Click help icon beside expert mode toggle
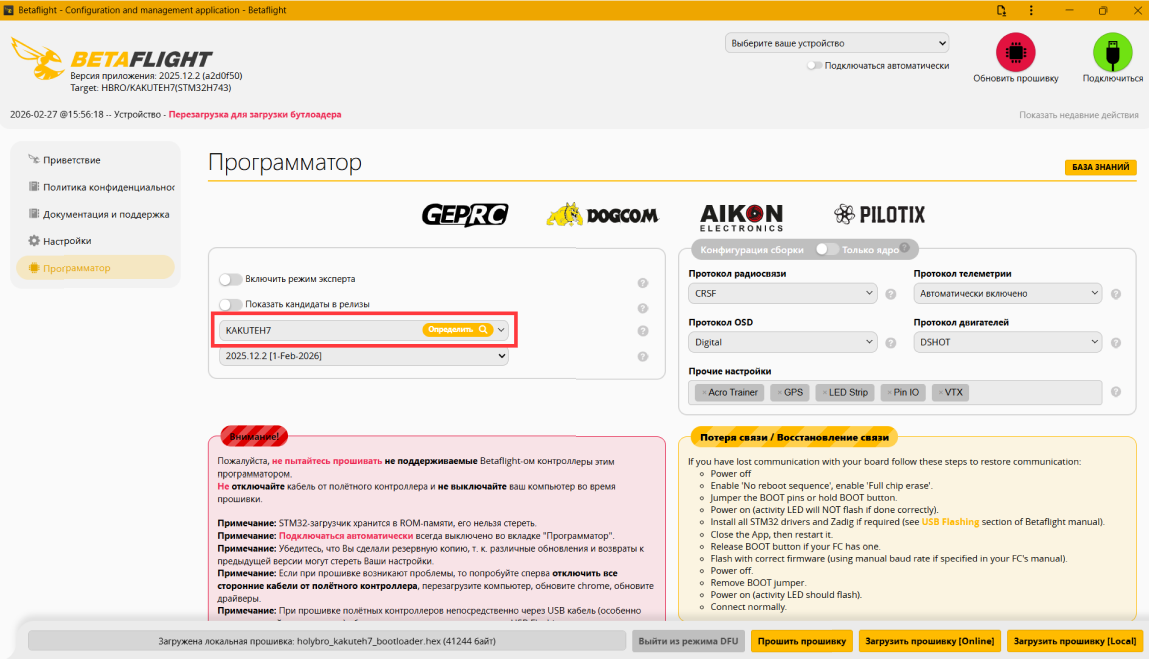Viewport: 1149px width, 659px height. [x=643, y=283]
